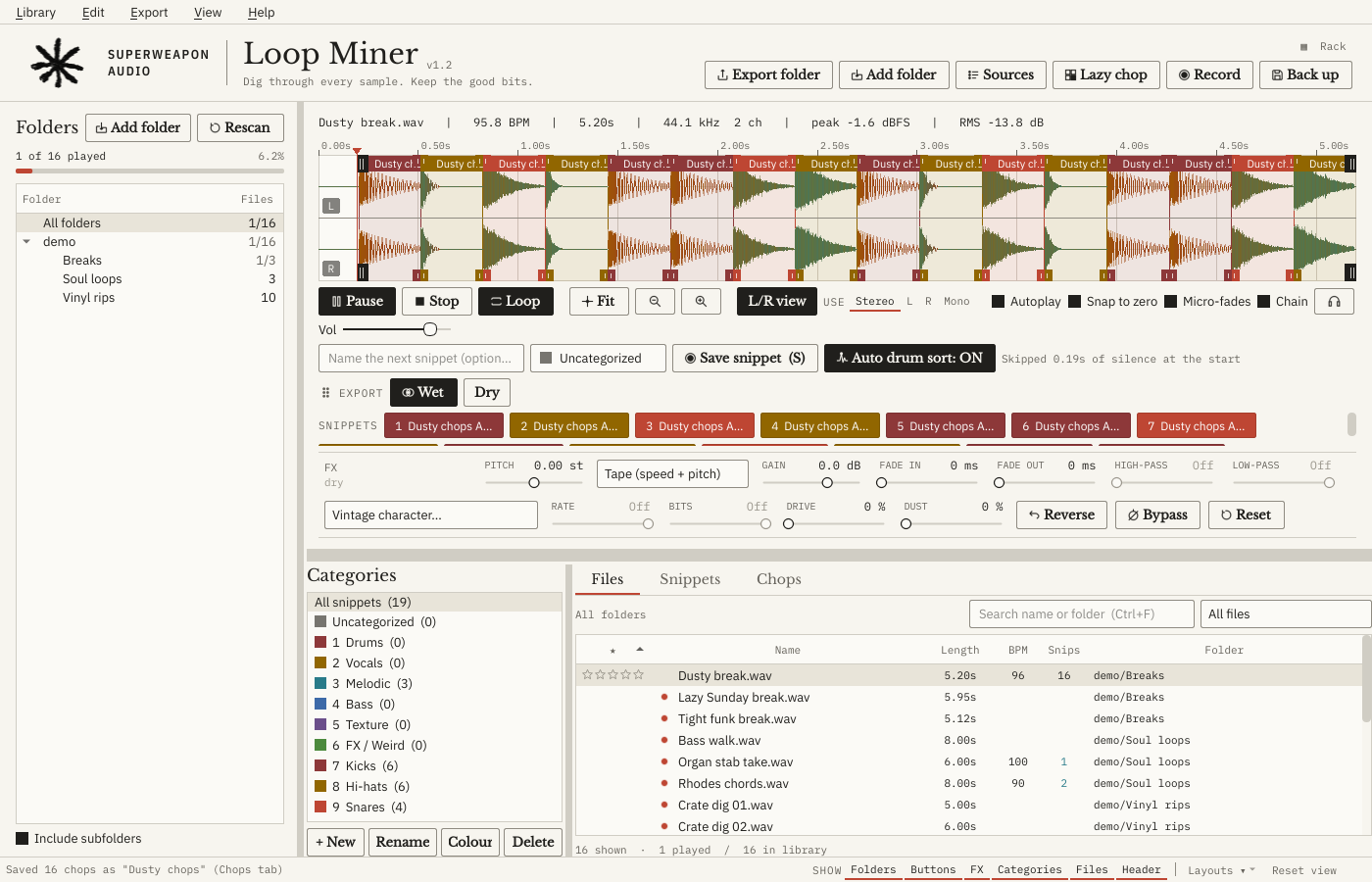This screenshot has width=1372, height=882.
Task: Select Mono channel mode
Action: [956, 302]
